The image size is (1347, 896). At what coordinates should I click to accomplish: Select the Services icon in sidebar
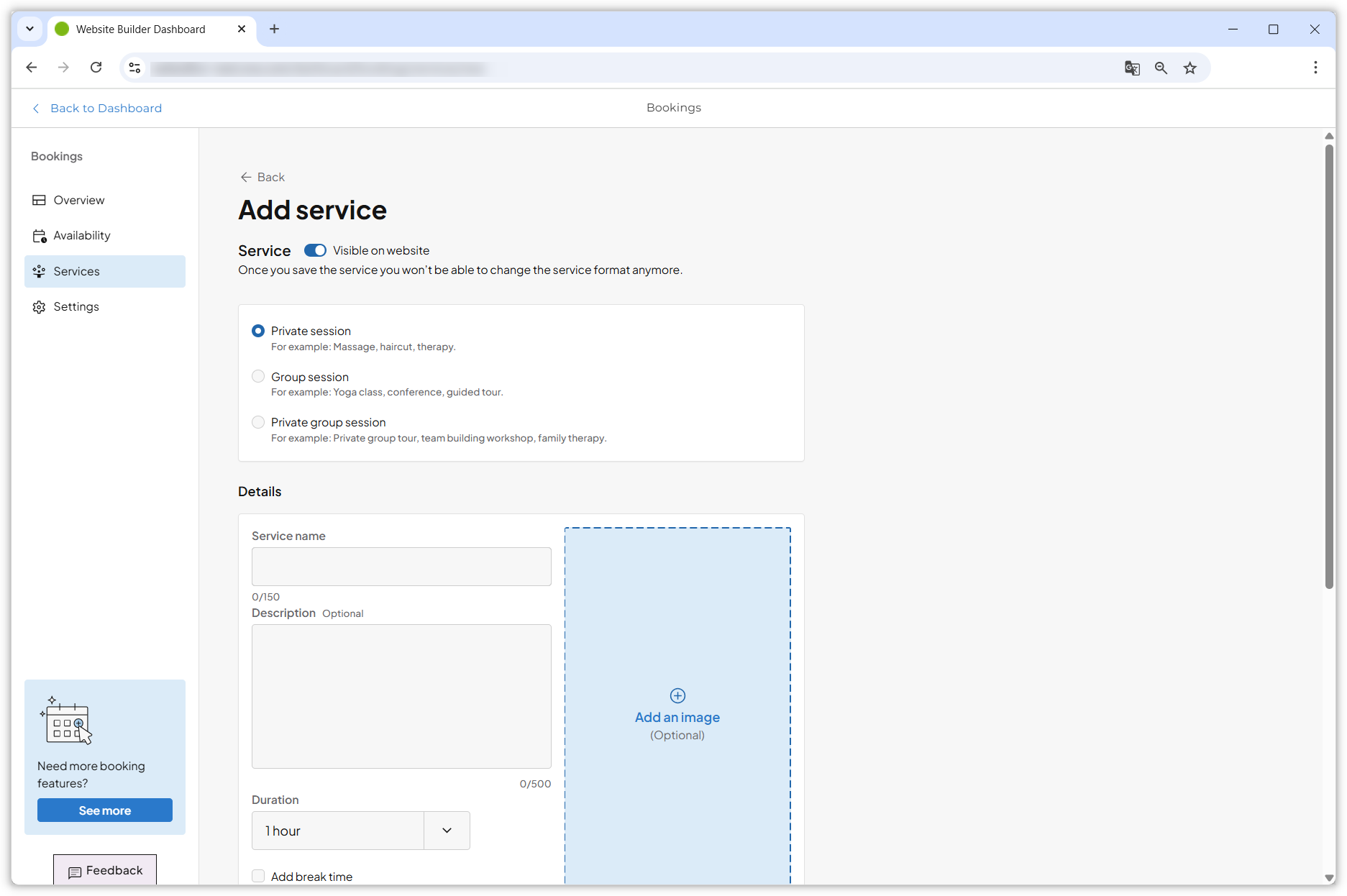tap(40, 271)
